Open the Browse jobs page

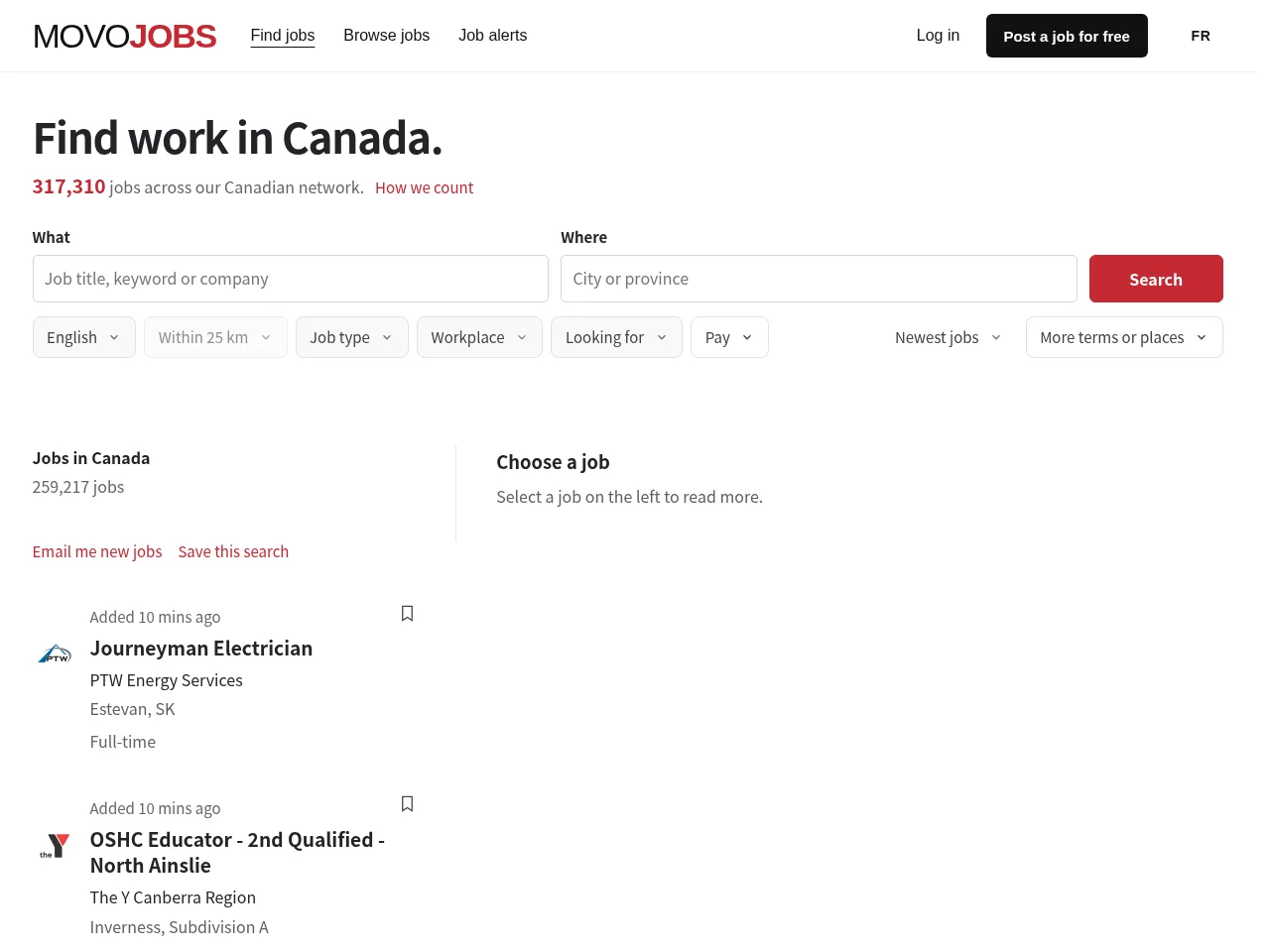click(x=387, y=36)
